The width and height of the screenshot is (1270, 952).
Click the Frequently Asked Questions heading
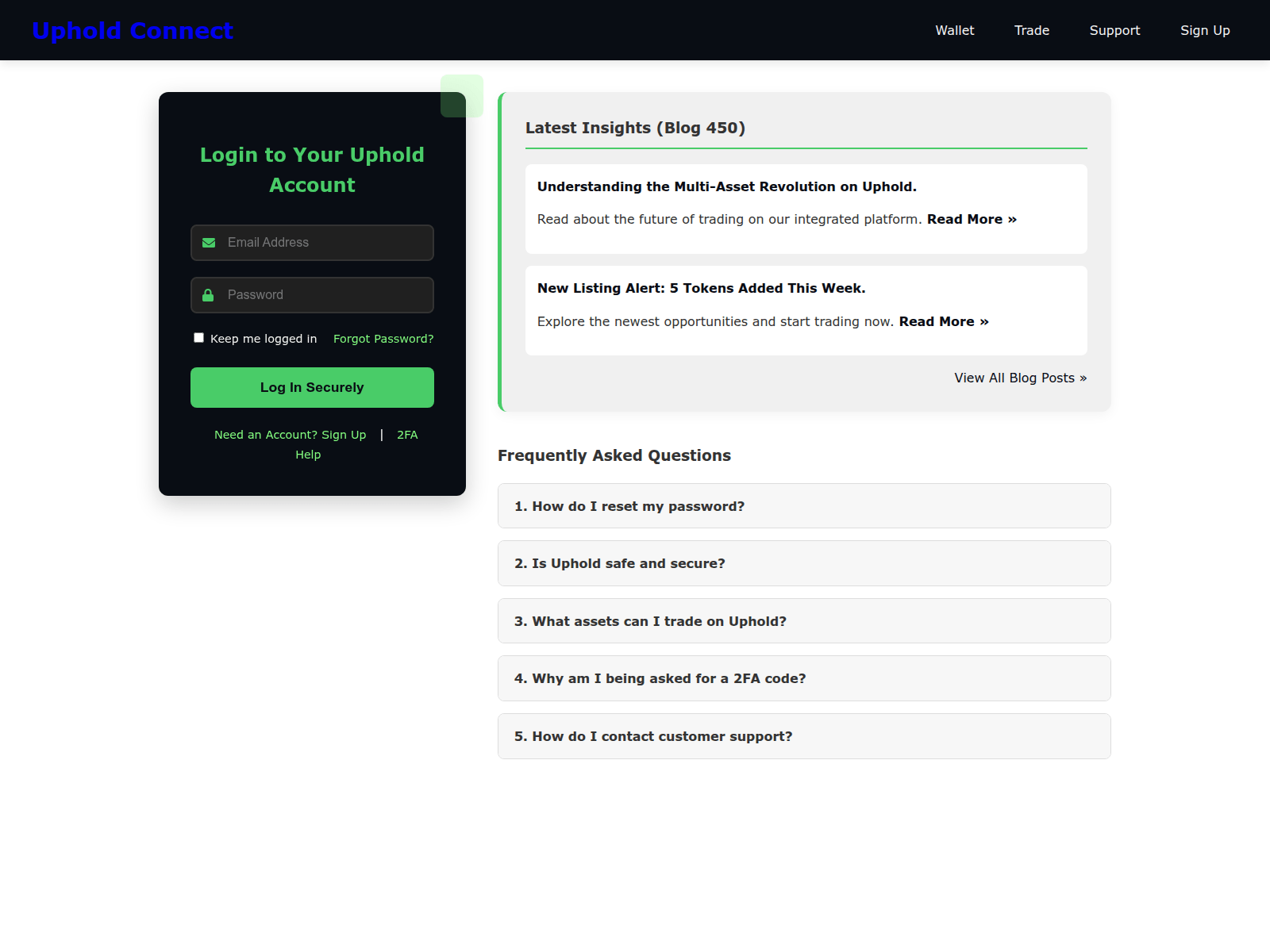(x=614, y=455)
